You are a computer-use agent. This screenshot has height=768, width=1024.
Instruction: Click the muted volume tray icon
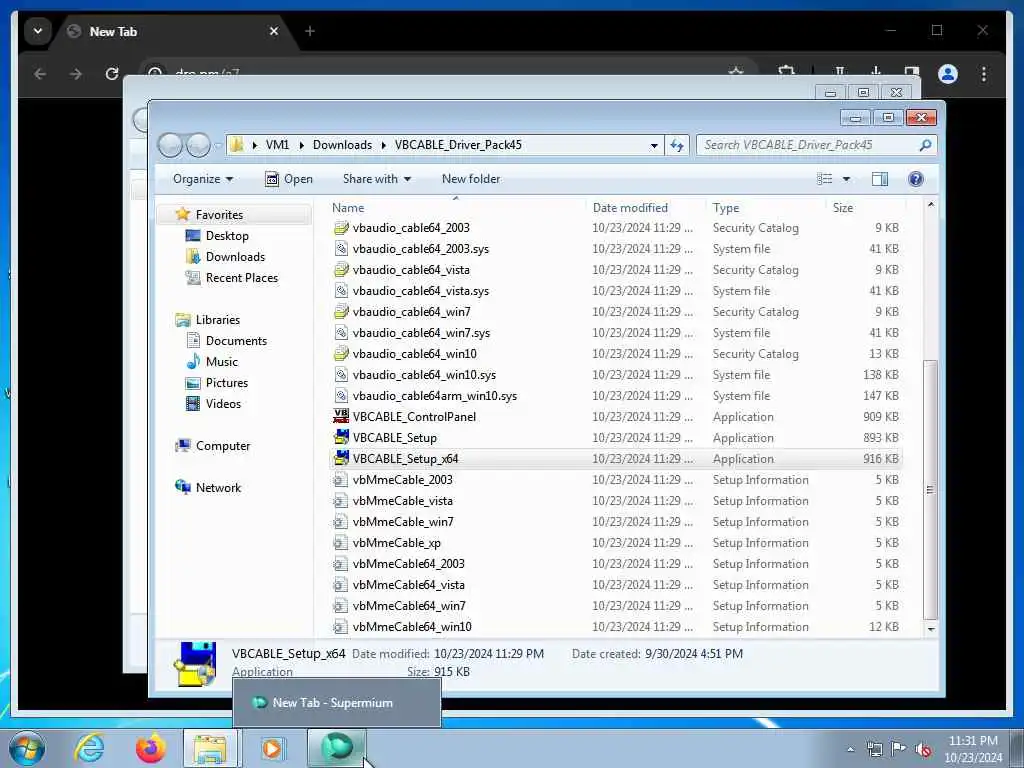click(x=923, y=749)
